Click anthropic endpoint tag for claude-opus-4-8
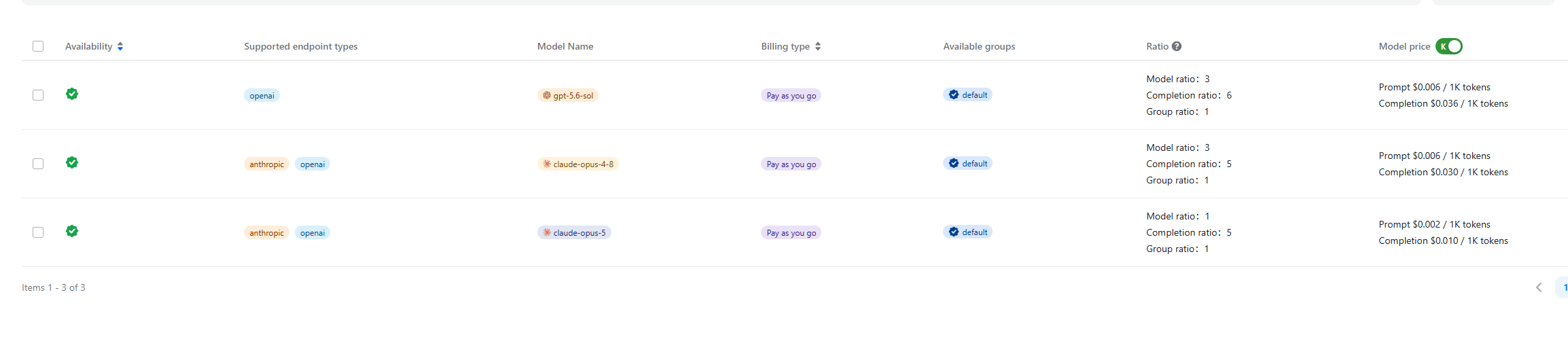 point(266,164)
